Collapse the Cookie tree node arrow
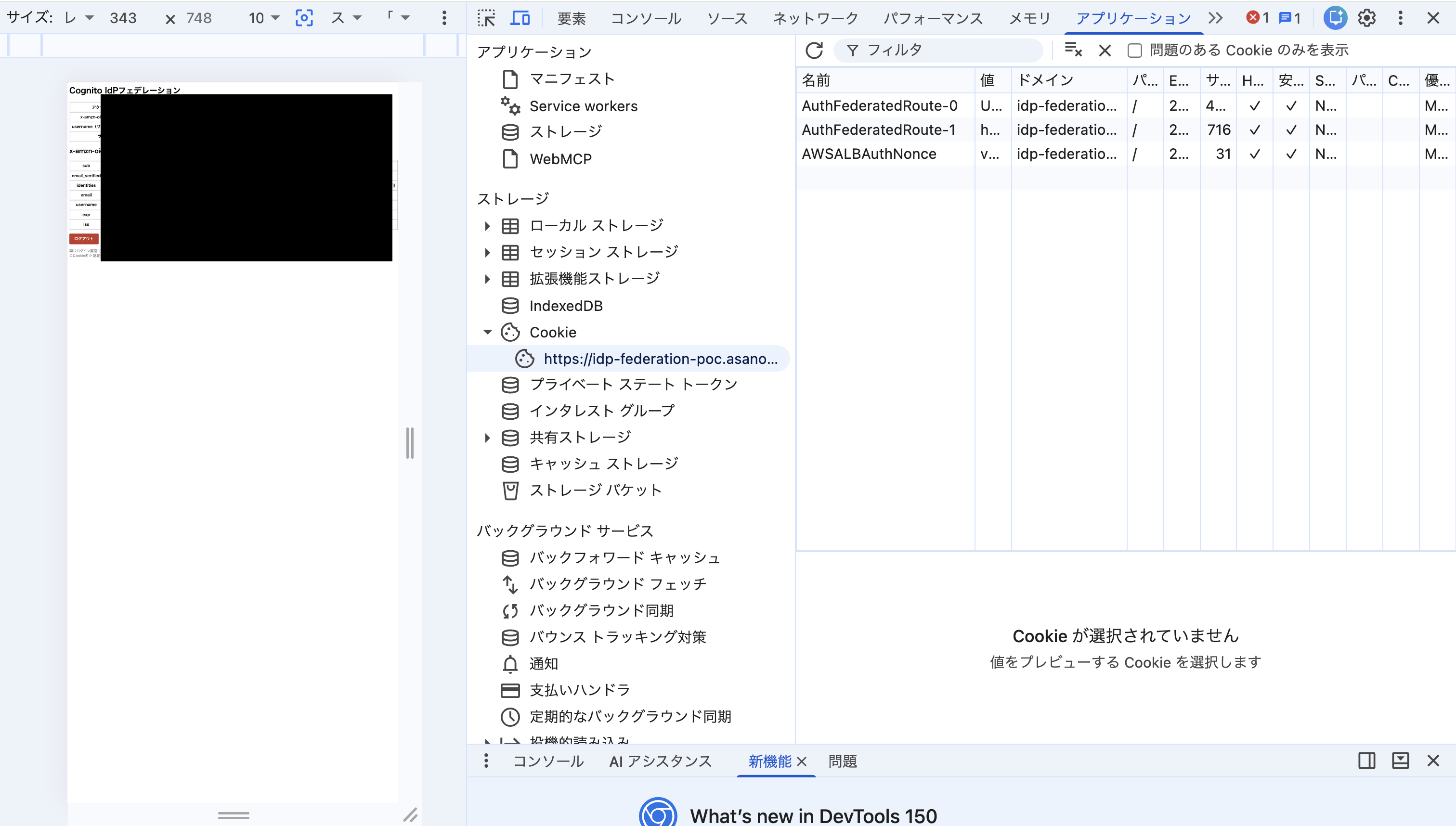This screenshot has height=826, width=1456. pyautogui.click(x=487, y=332)
